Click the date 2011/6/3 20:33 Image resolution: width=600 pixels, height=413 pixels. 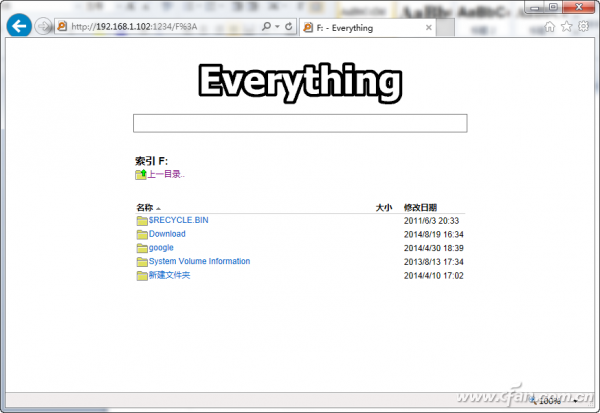[431, 221]
